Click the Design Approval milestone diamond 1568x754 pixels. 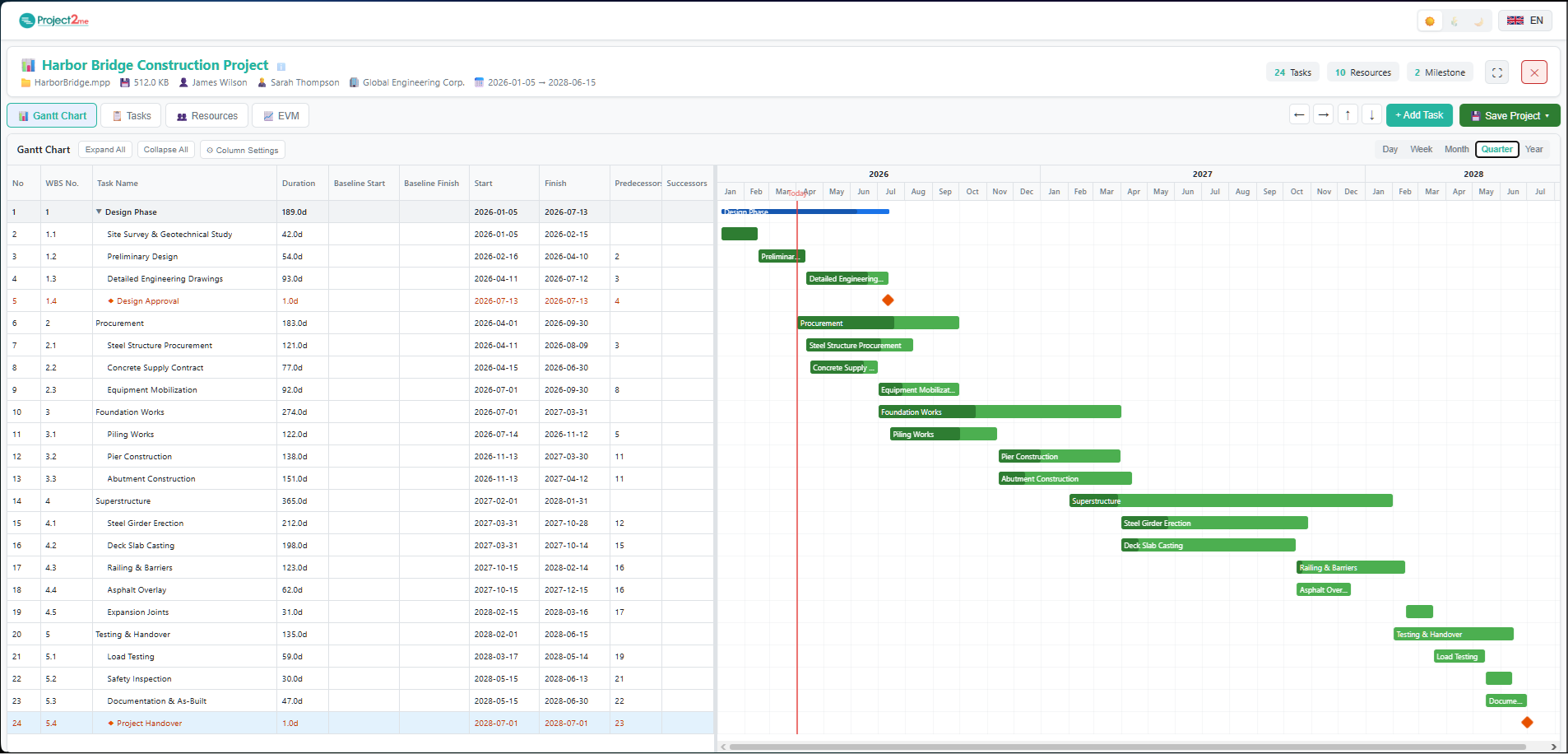tap(888, 300)
